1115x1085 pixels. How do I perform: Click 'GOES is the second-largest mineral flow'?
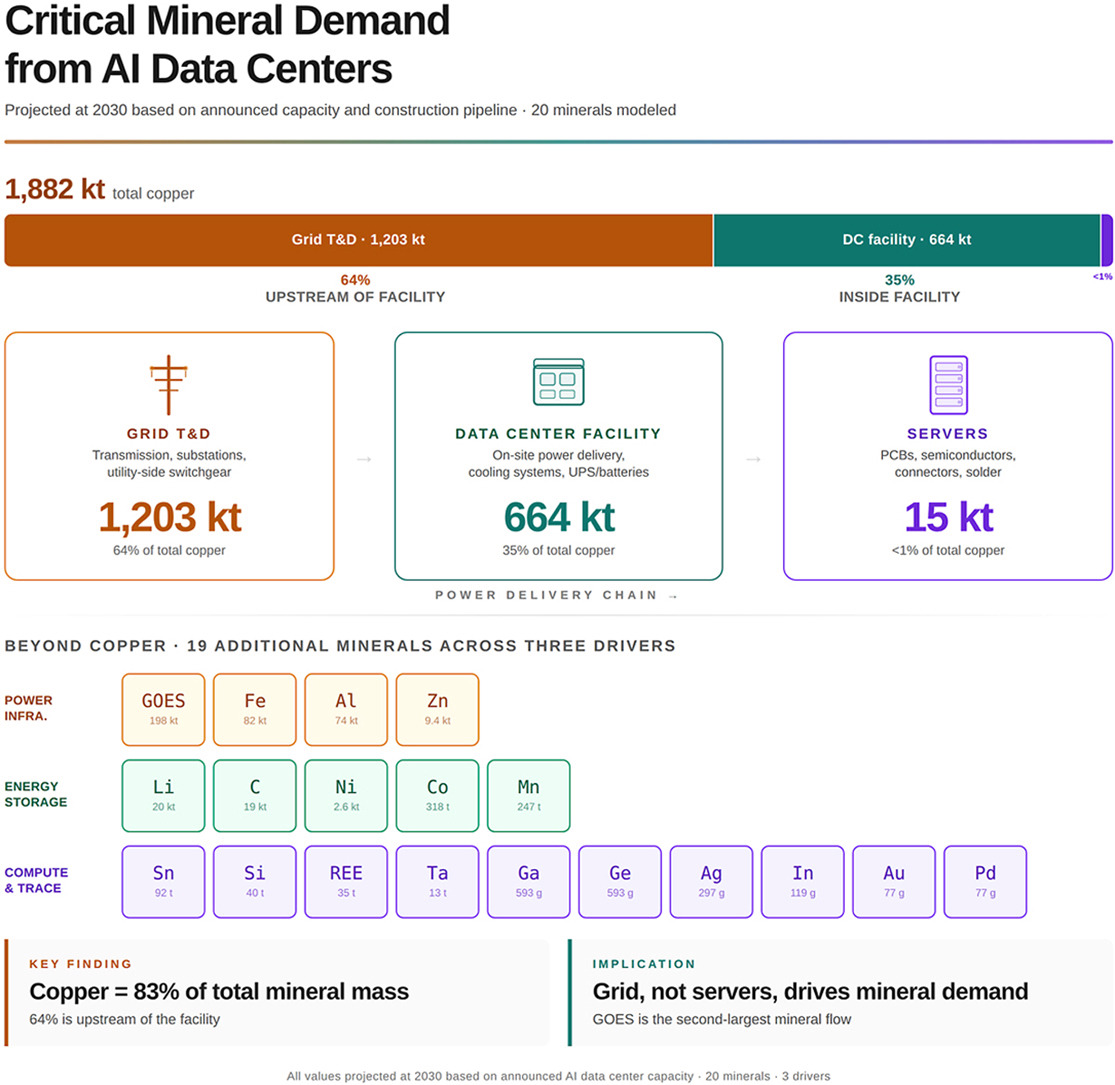click(722, 1020)
